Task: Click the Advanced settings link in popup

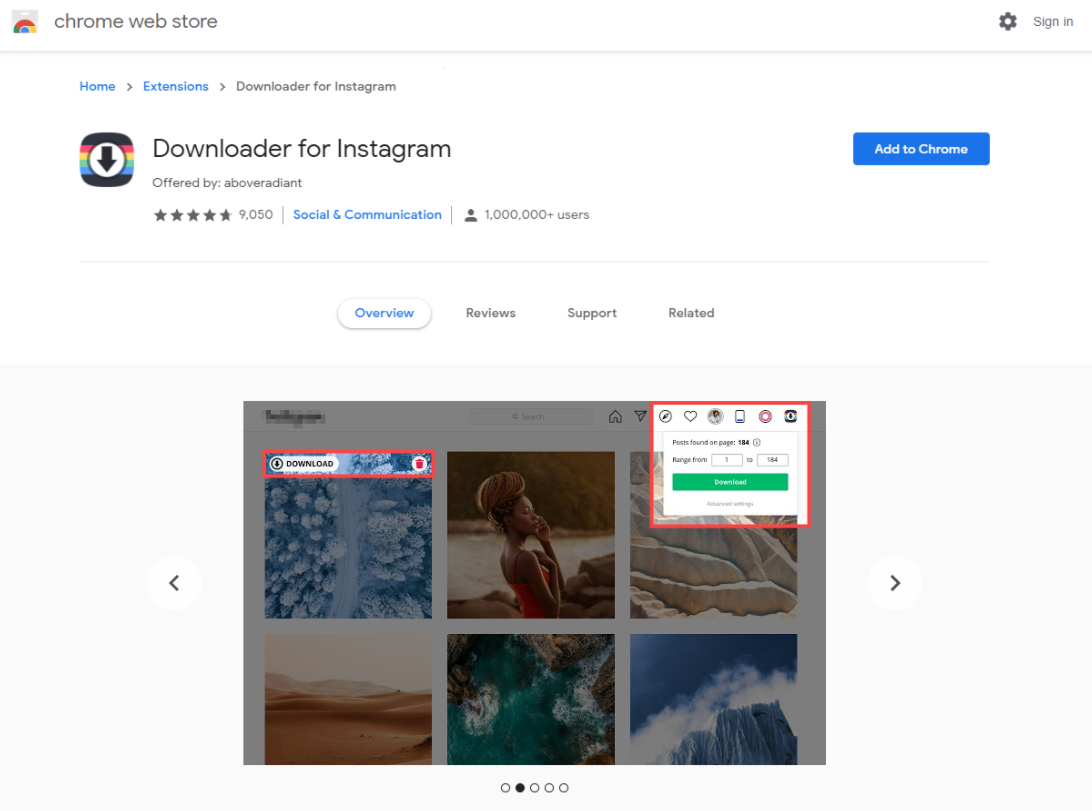Action: click(x=730, y=504)
